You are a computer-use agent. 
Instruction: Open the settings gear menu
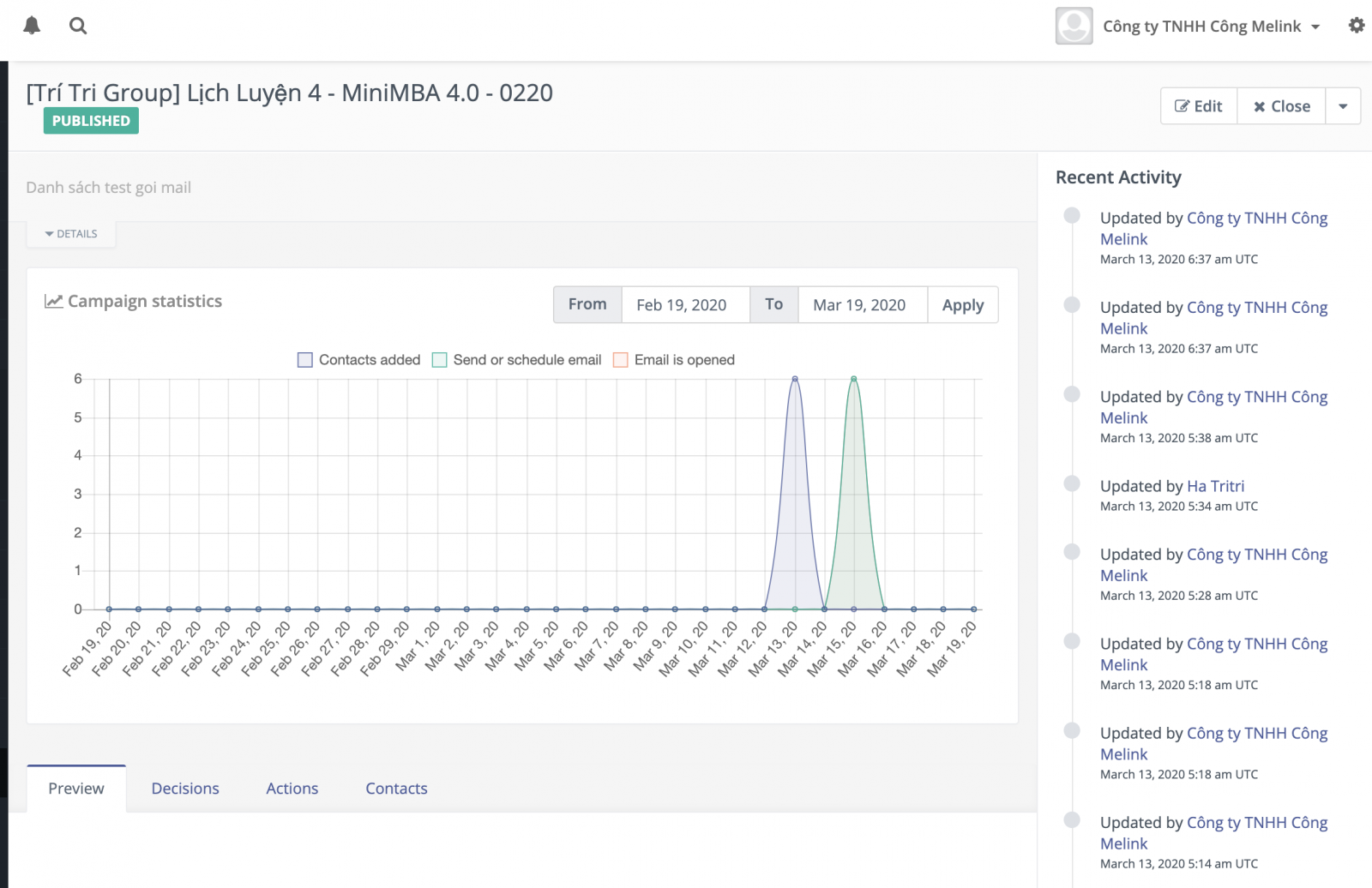pyautogui.click(x=1357, y=25)
